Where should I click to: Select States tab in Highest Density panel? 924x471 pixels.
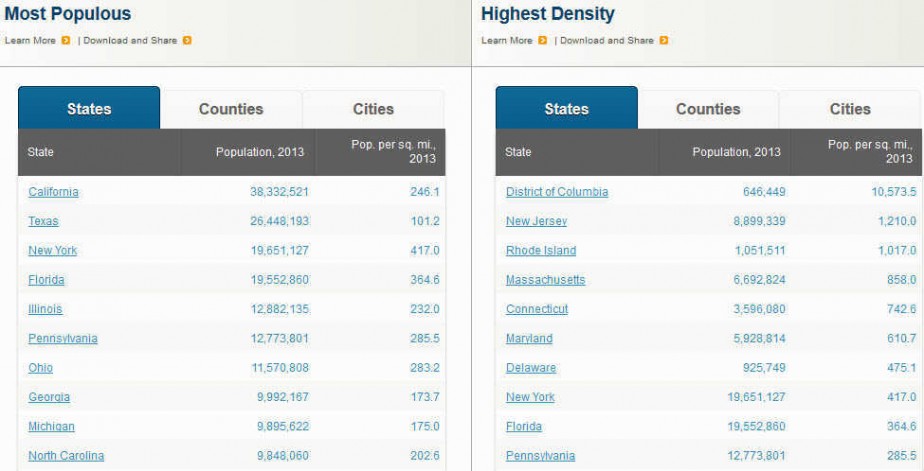[566, 108]
